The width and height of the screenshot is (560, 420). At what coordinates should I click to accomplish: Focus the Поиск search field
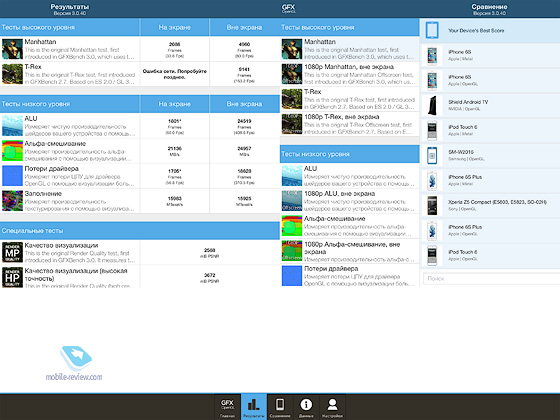tap(491, 278)
